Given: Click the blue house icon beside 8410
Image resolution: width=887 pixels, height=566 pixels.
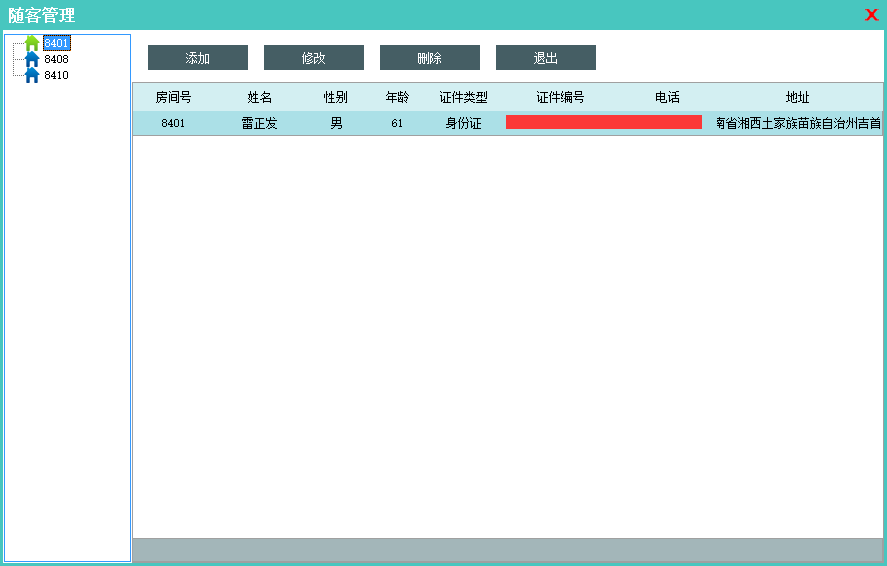Looking at the screenshot, I should [x=32, y=75].
